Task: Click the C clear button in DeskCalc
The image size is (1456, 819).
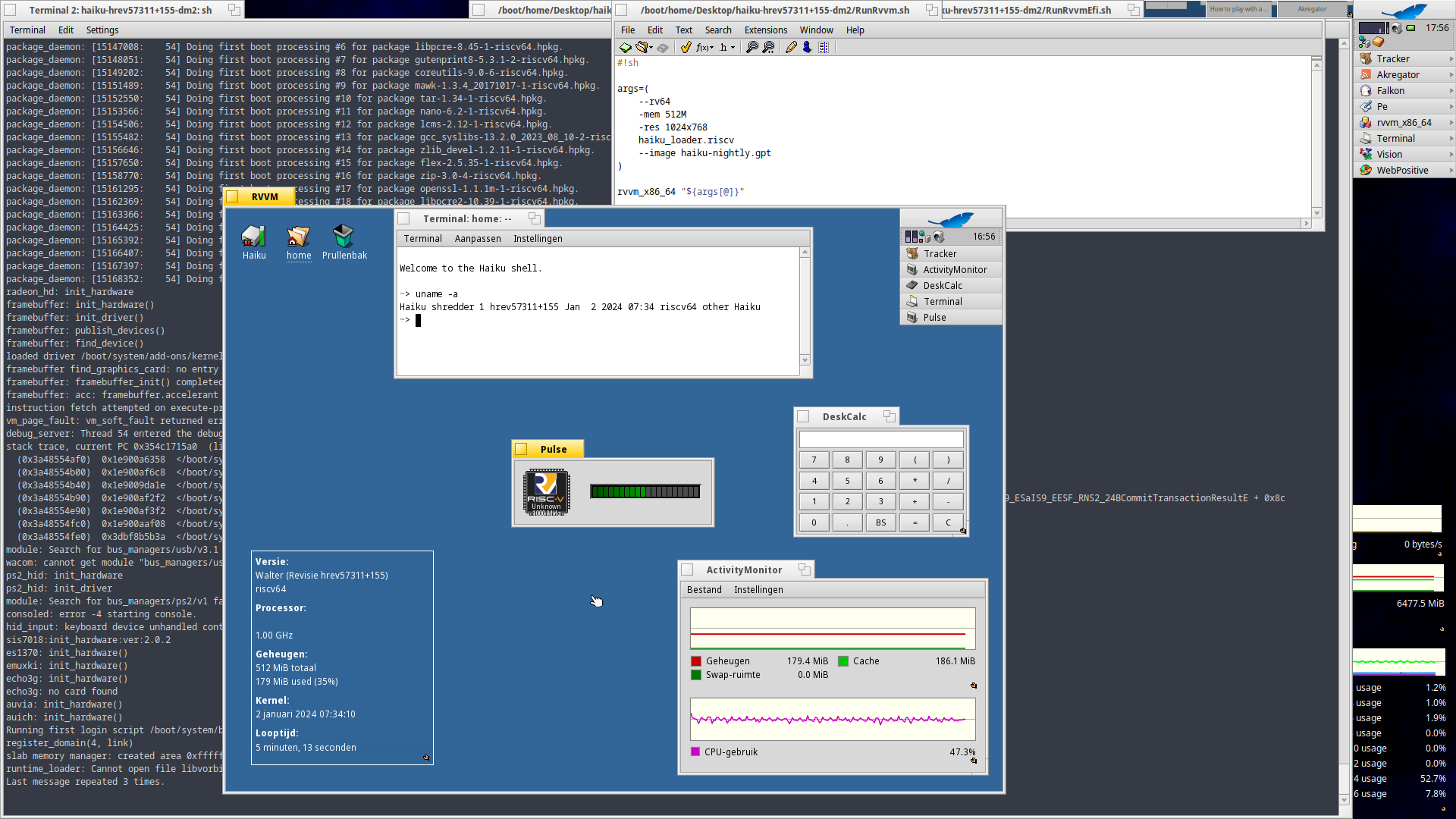Action: (x=948, y=522)
